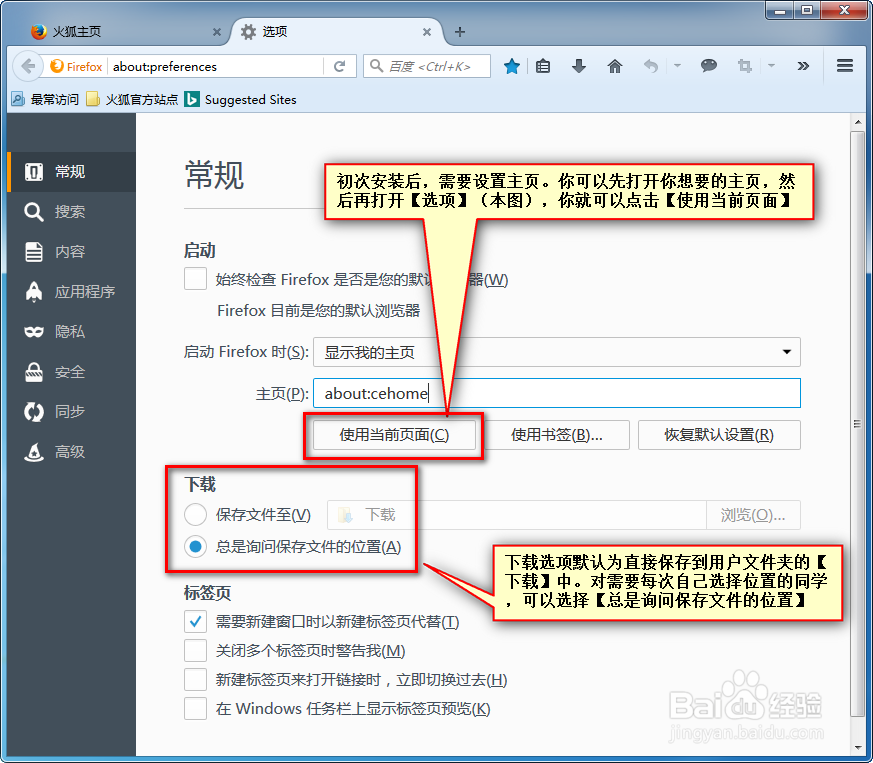
Task: Expand the toolbar overflow chevron
Action: pyautogui.click(x=803, y=65)
